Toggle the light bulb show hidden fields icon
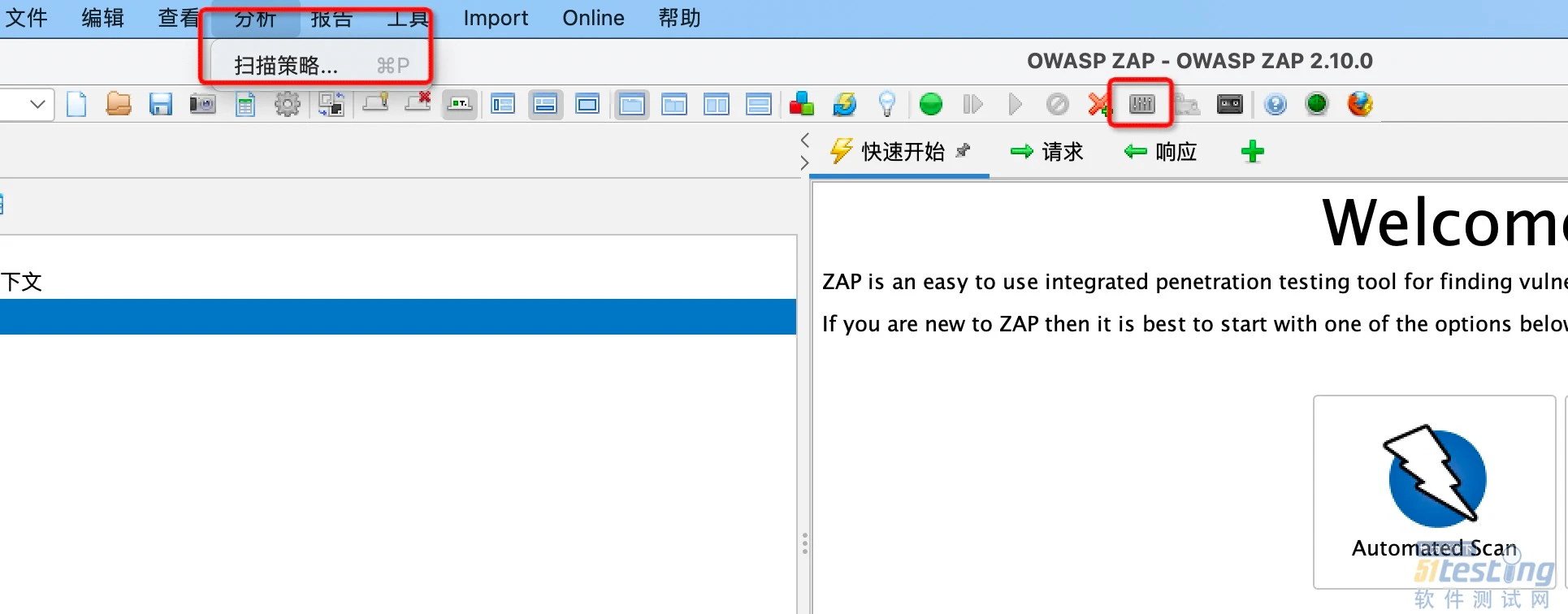This screenshot has height=614, width=1568. click(x=887, y=104)
